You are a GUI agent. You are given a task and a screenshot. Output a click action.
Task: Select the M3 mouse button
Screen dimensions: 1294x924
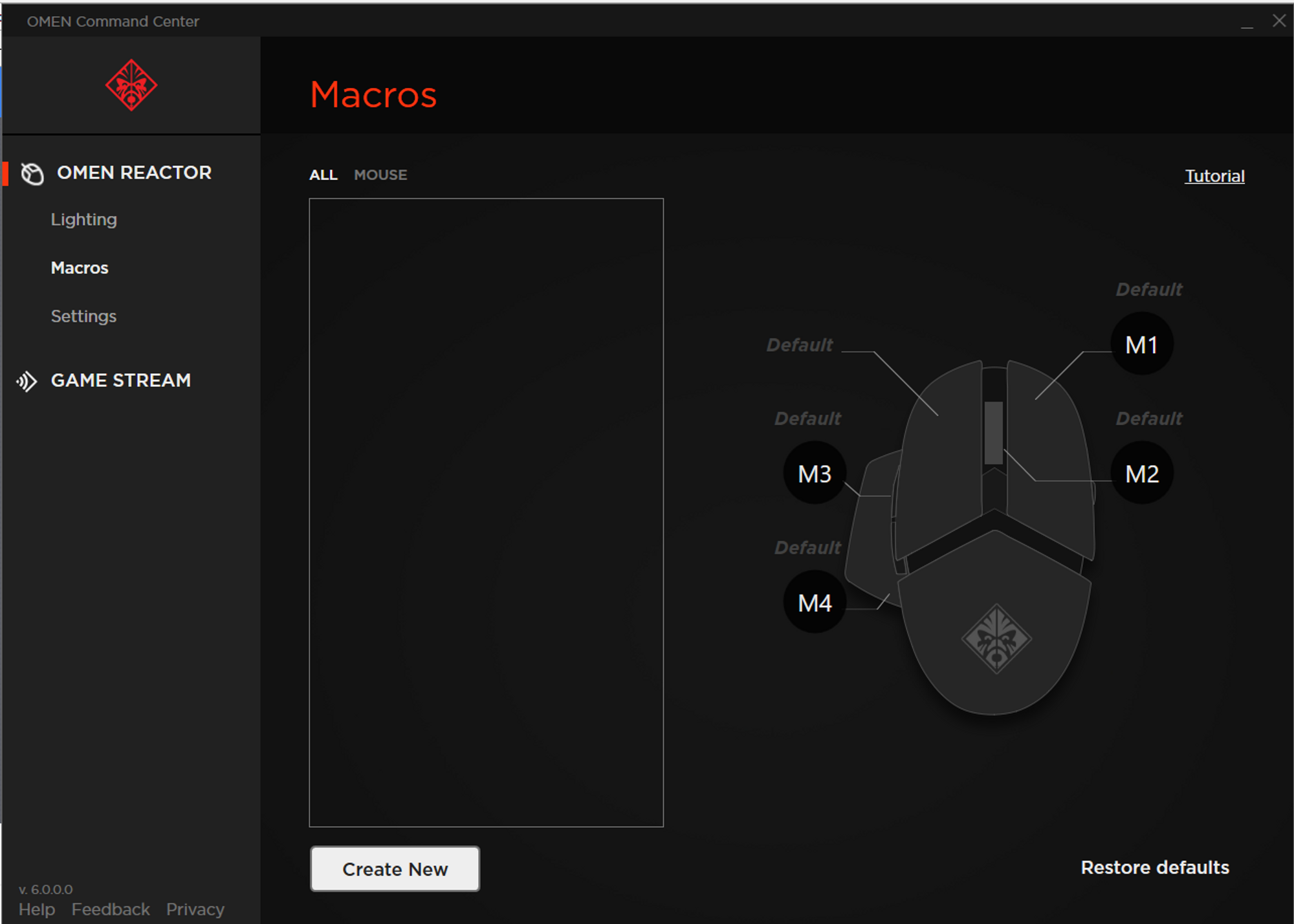pos(815,474)
